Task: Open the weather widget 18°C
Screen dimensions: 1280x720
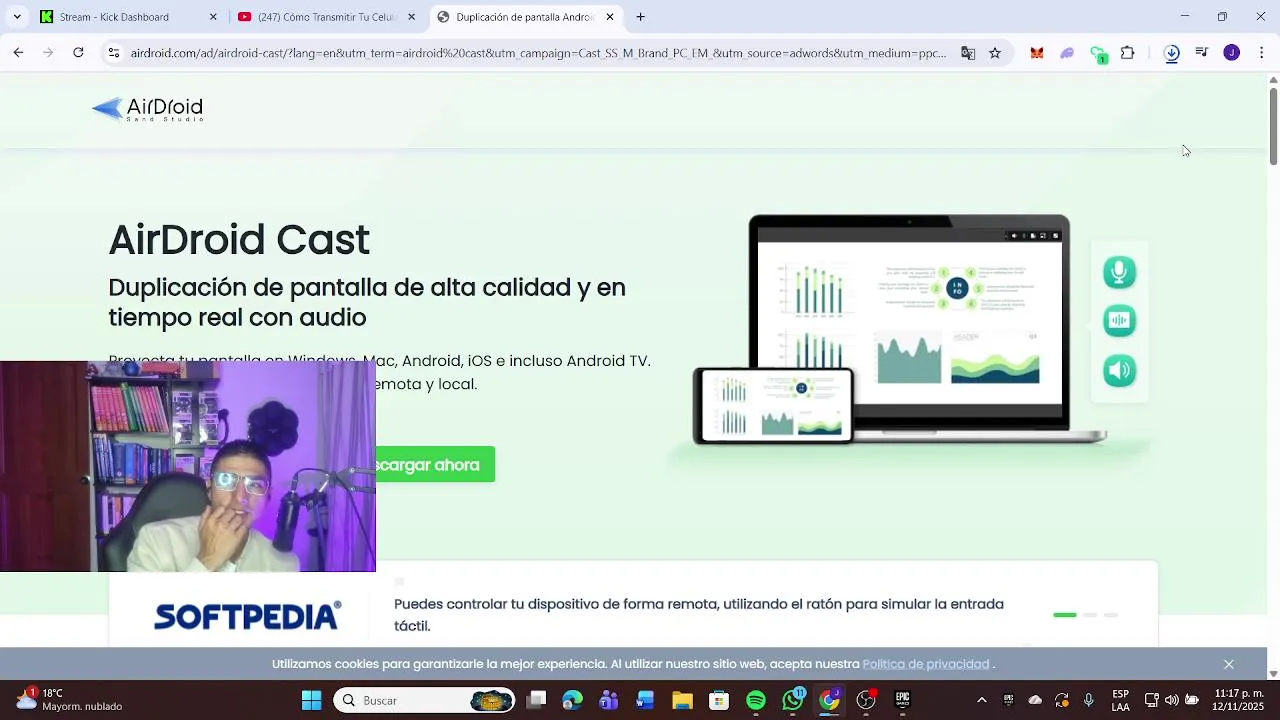Action: [x=69, y=700]
